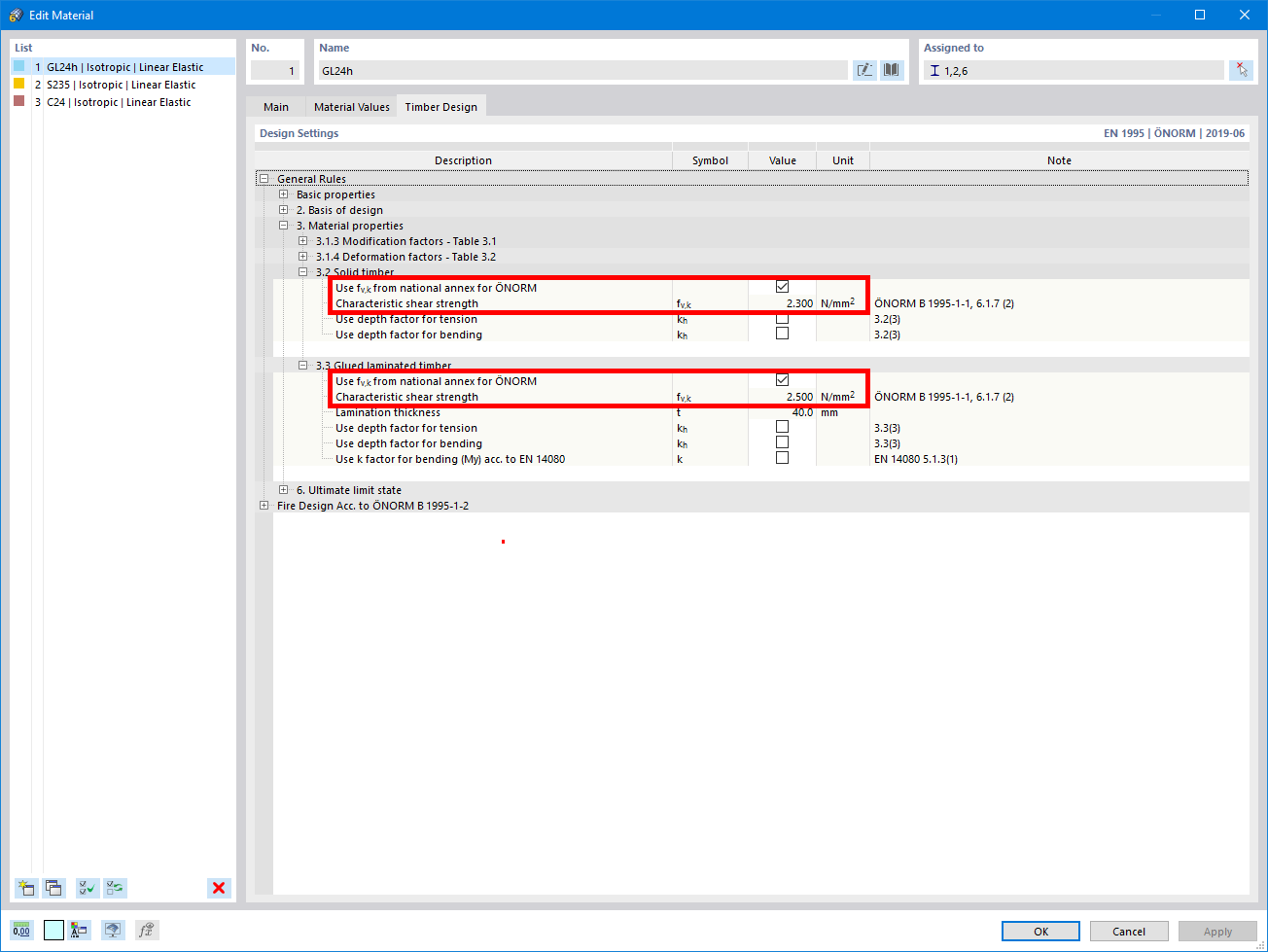This screenshot has height=952, width=1268.
Task: Click the Unit column header
Action: [843, 160]
